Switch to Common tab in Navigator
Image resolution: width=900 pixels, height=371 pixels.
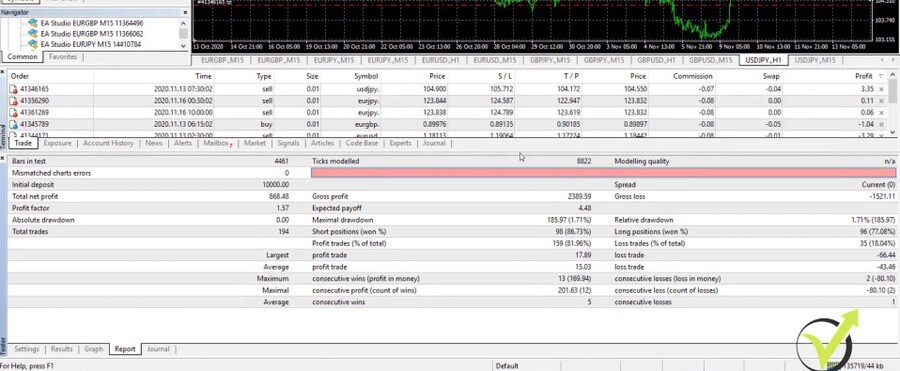[x=22, y=57]
